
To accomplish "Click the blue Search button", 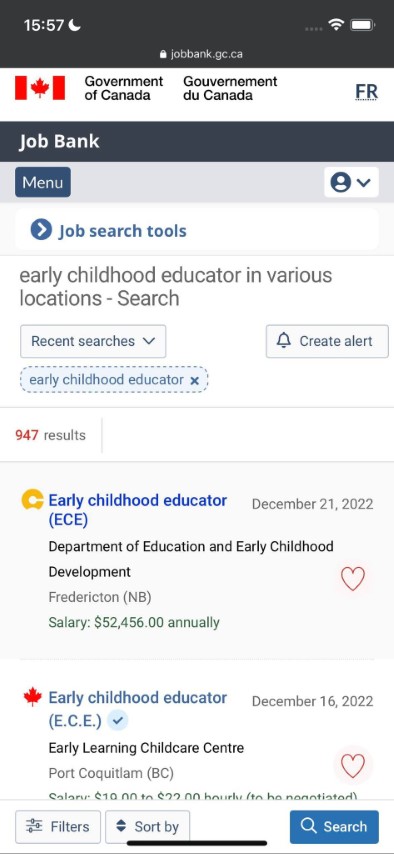I will (334, 827).
